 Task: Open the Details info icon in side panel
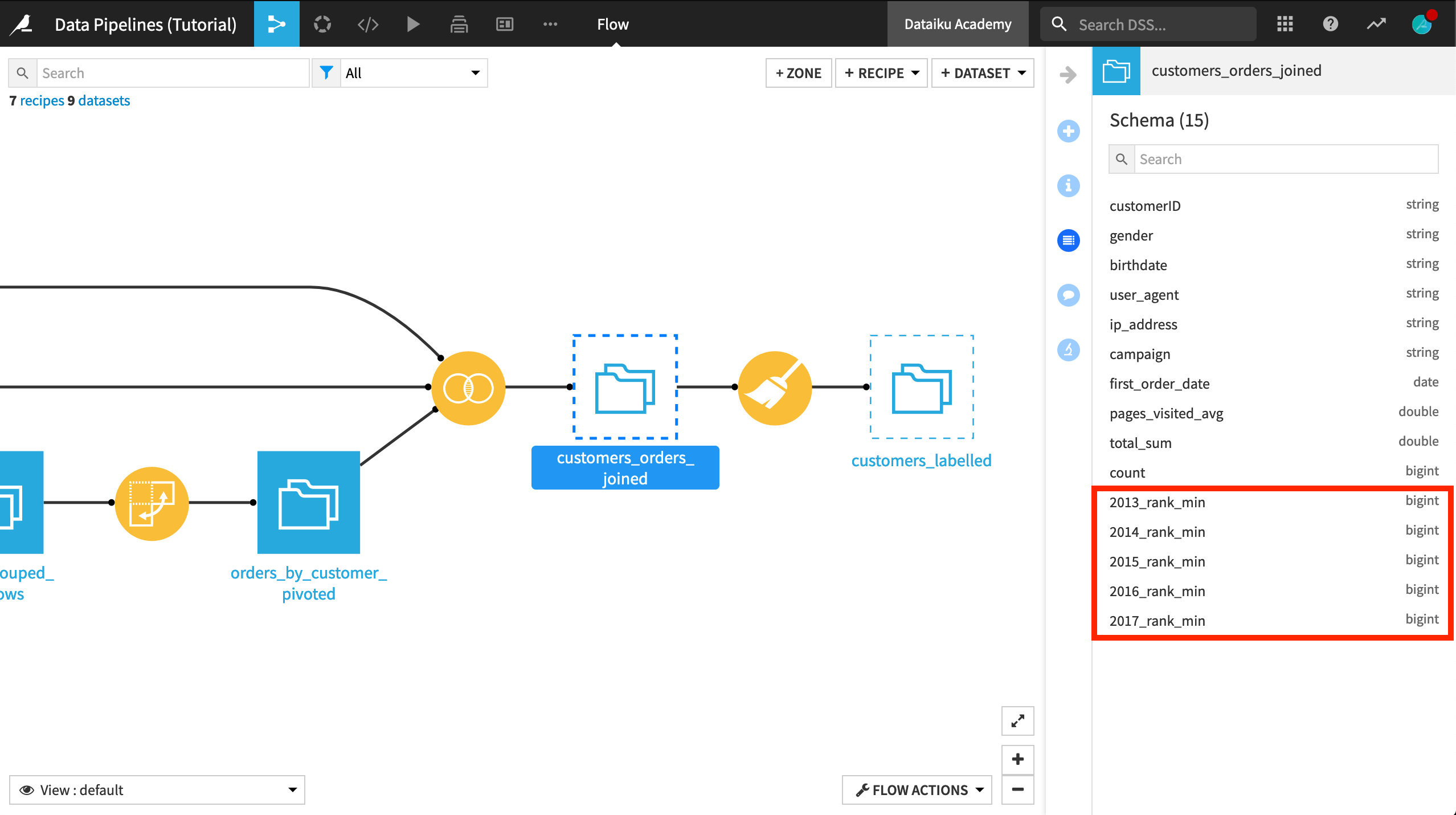pos(1069,186)
